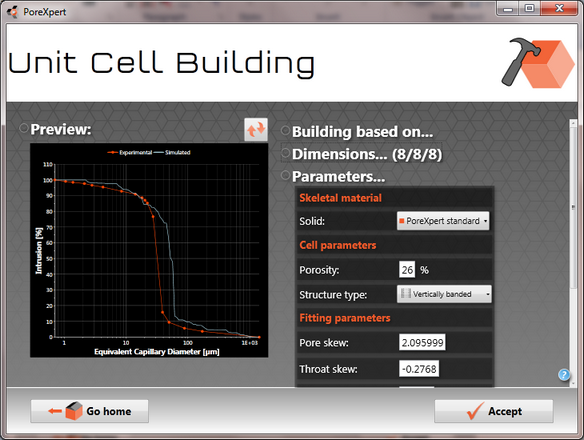
Task: Click the Fitting parameters heading
Action: click(345, 318)
